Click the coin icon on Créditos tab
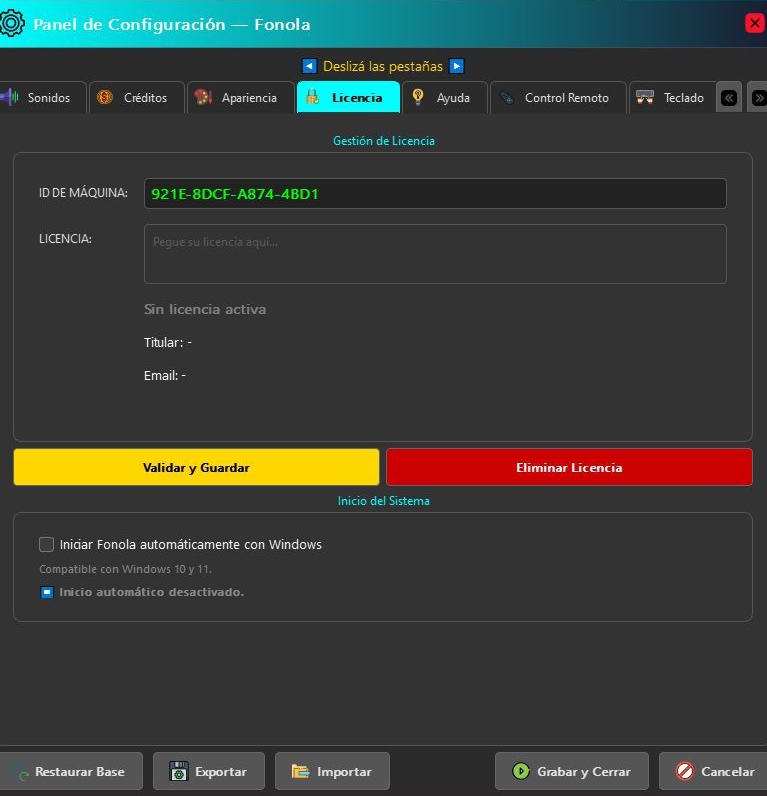This screenshot has width=767, height=796. (105, 97)
